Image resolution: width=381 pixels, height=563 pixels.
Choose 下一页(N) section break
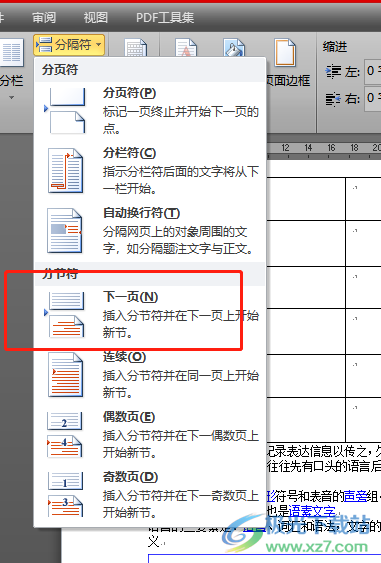[150, 315]
